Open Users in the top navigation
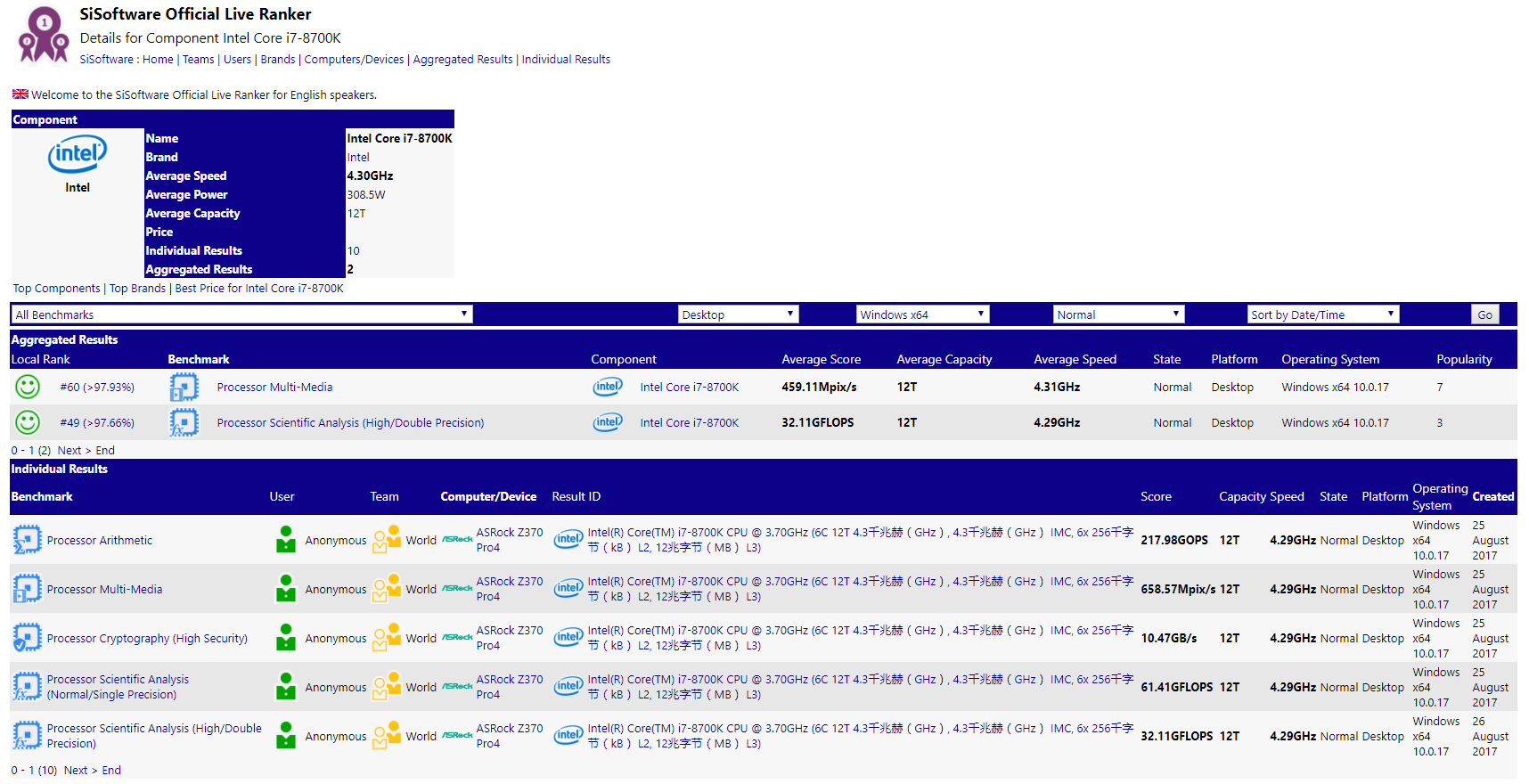The height and width of the screenshot is (784, 1529). (237, 60)
